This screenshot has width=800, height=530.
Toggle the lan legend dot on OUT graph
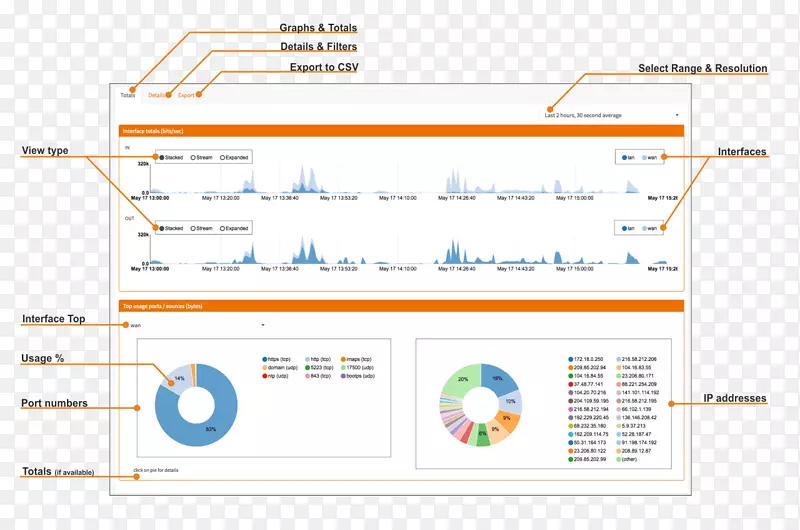click(624, 229)
